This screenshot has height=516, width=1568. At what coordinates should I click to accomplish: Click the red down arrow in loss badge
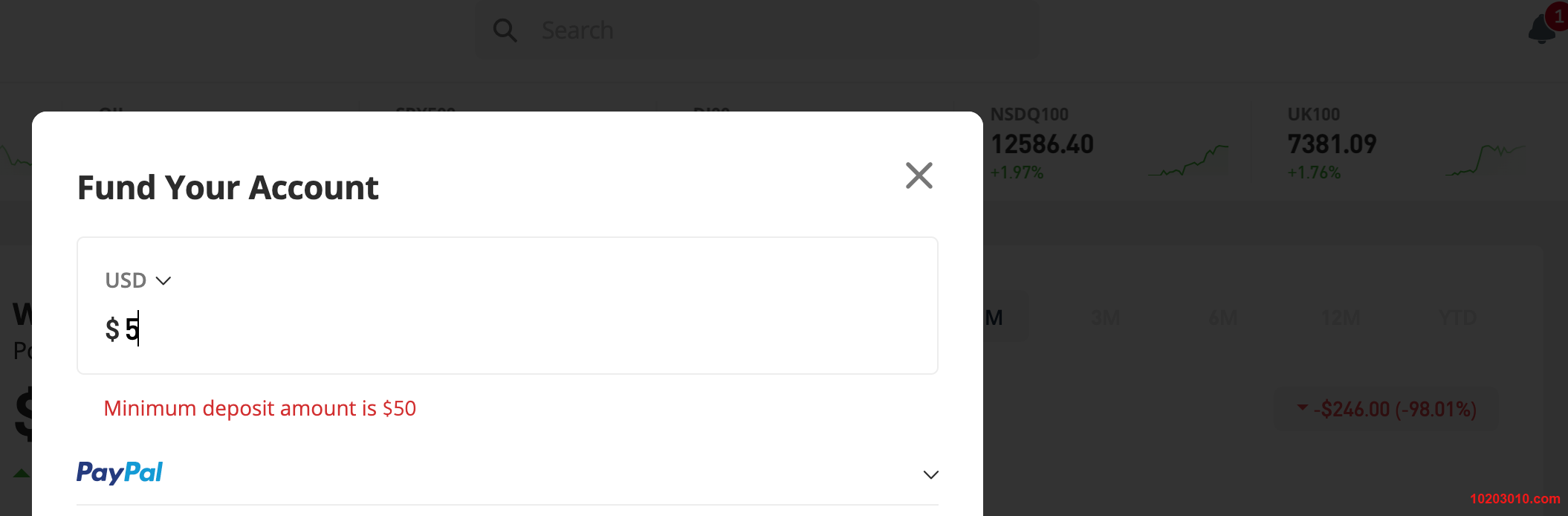point(1302,407)
